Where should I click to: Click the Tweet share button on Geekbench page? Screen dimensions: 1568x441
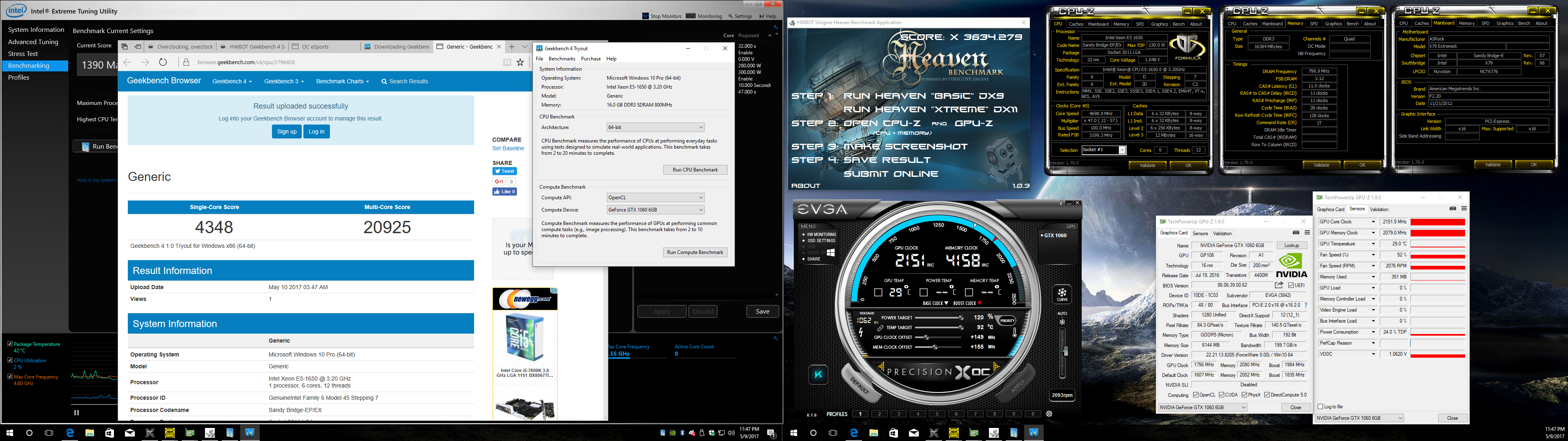(505, 171)
